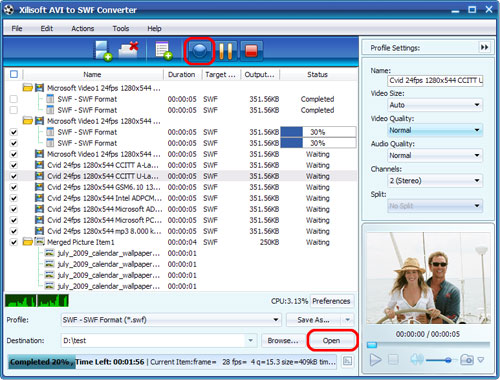Open the Profile SWF Format dropdown
The image size is (500, 380).
171,320
